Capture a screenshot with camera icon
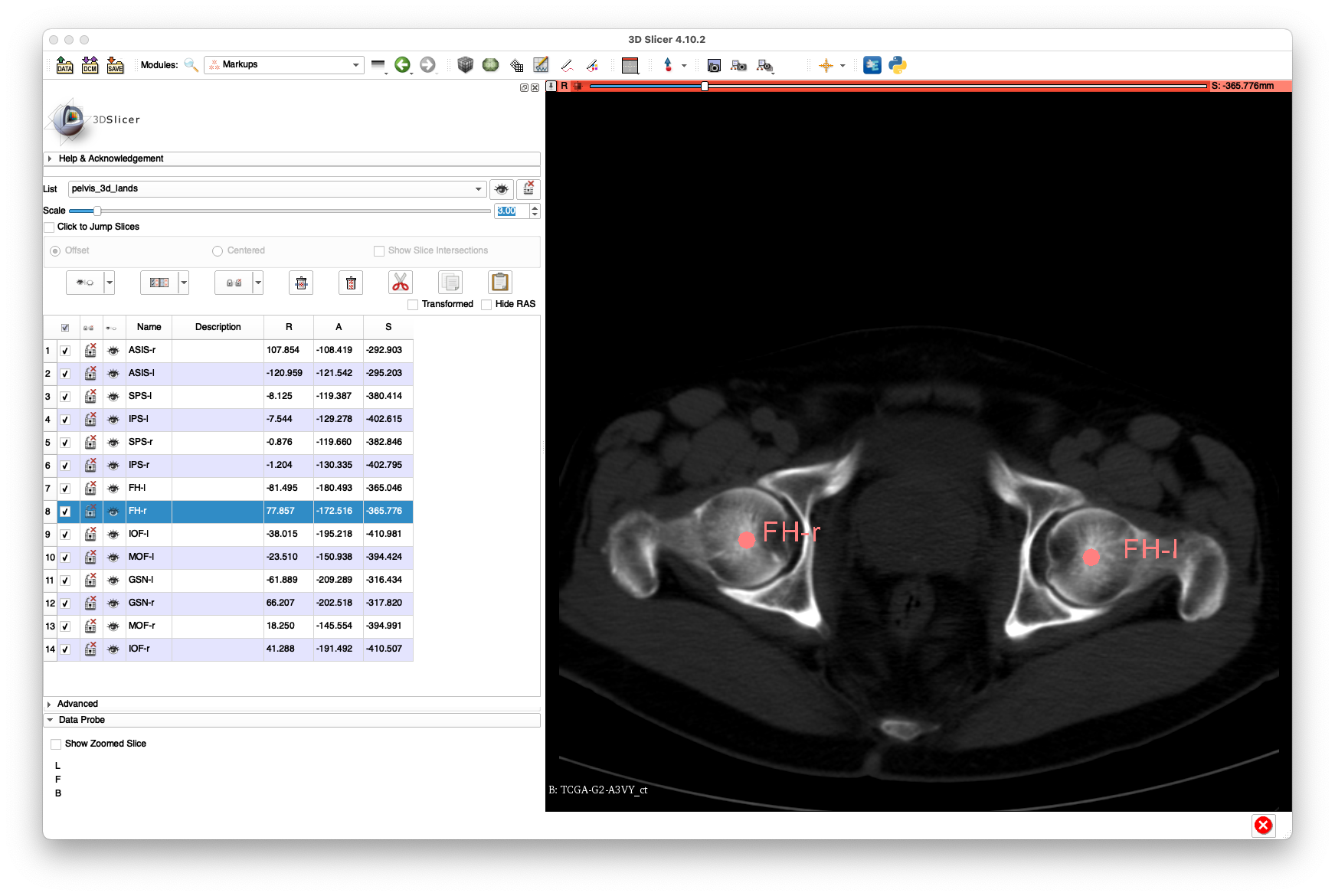 (x=714, y=65)
